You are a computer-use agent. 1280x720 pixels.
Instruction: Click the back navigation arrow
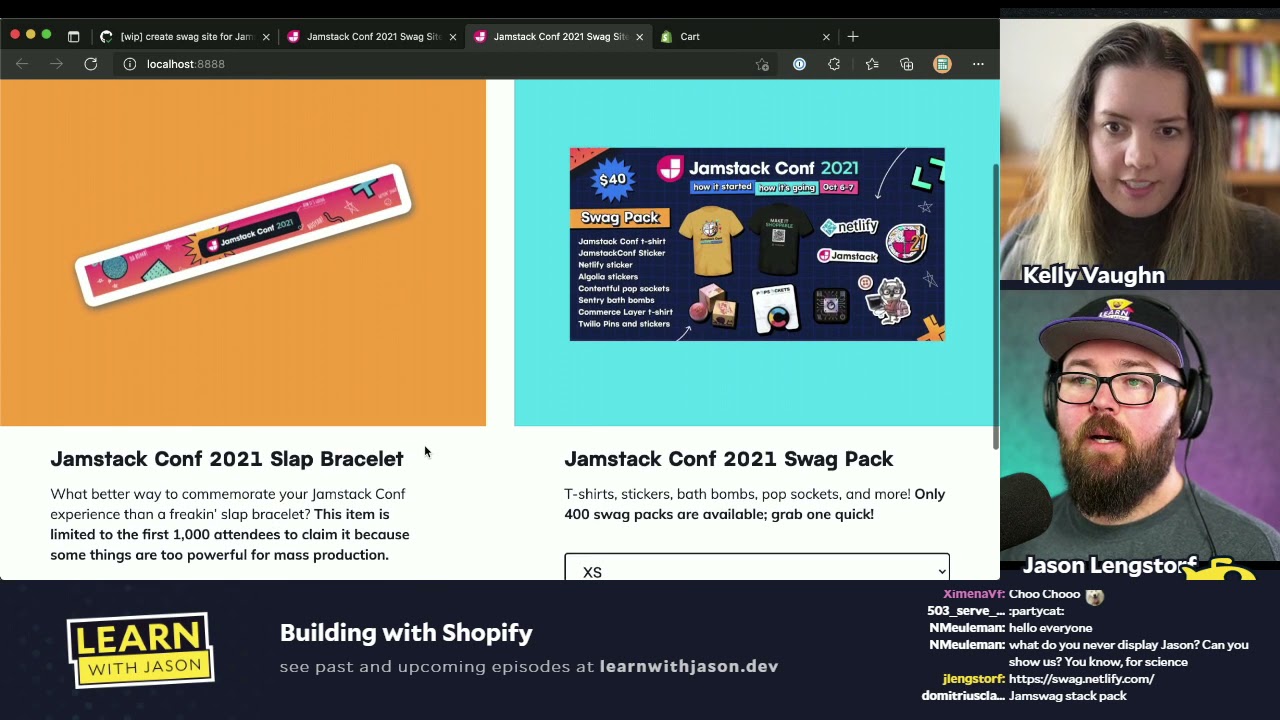pyautogui.click(x=22, y=64)
